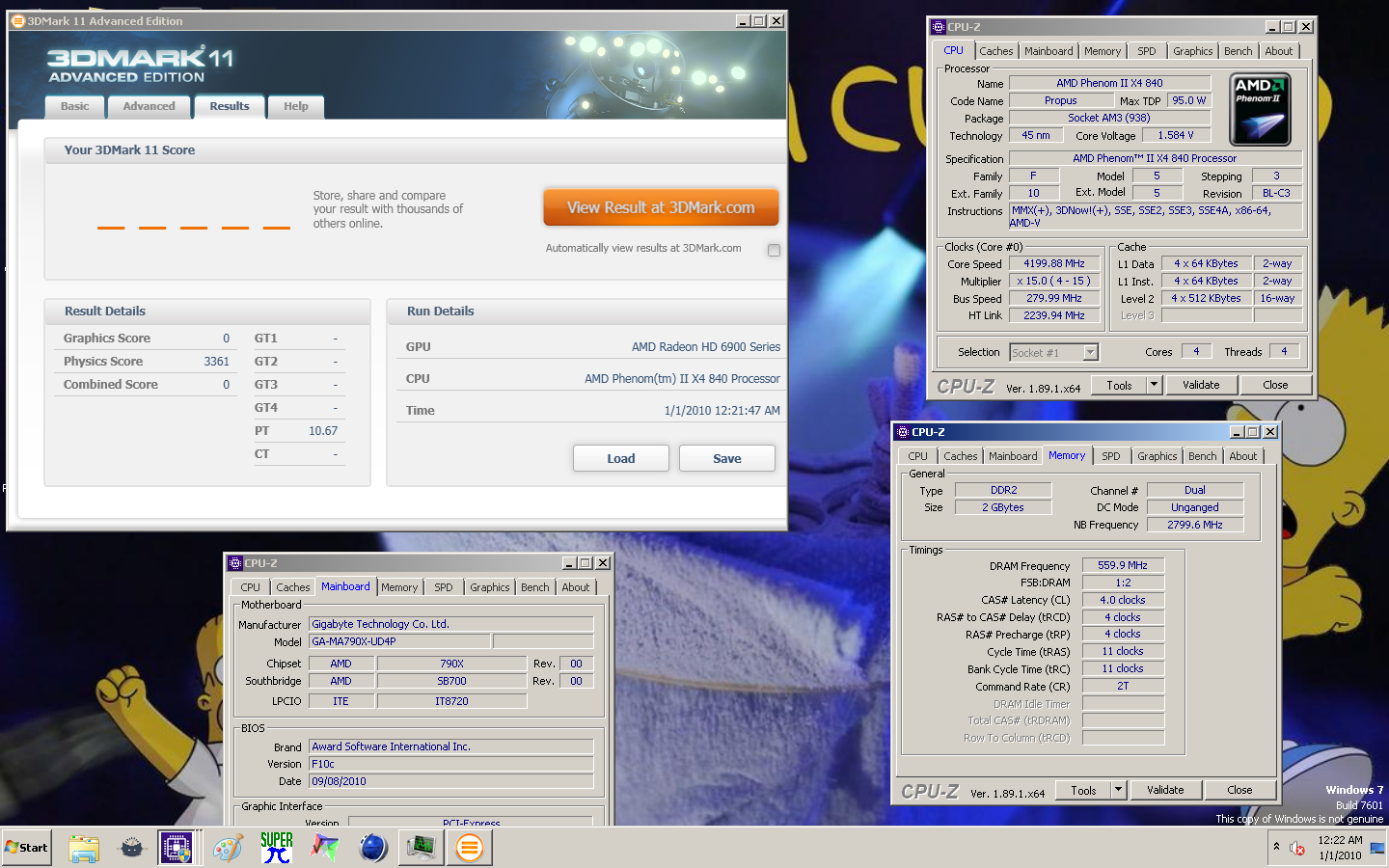Open Bench tab in CPU-Z processor window
Image resolution: width=1389 pixels, height=868 pixels.
[x=1239, y=51]
